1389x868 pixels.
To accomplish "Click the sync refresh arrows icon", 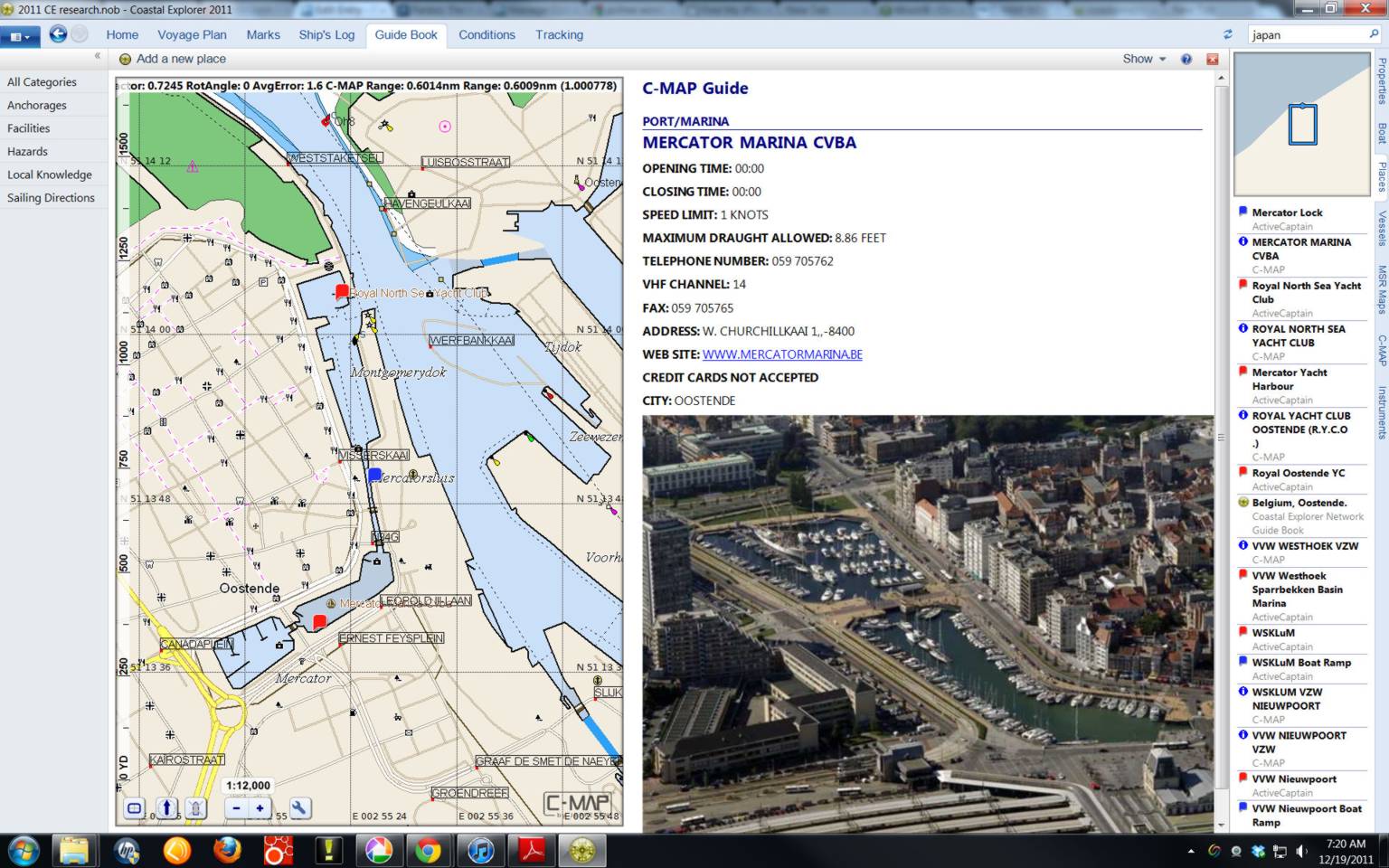I will pos(1228,34).
